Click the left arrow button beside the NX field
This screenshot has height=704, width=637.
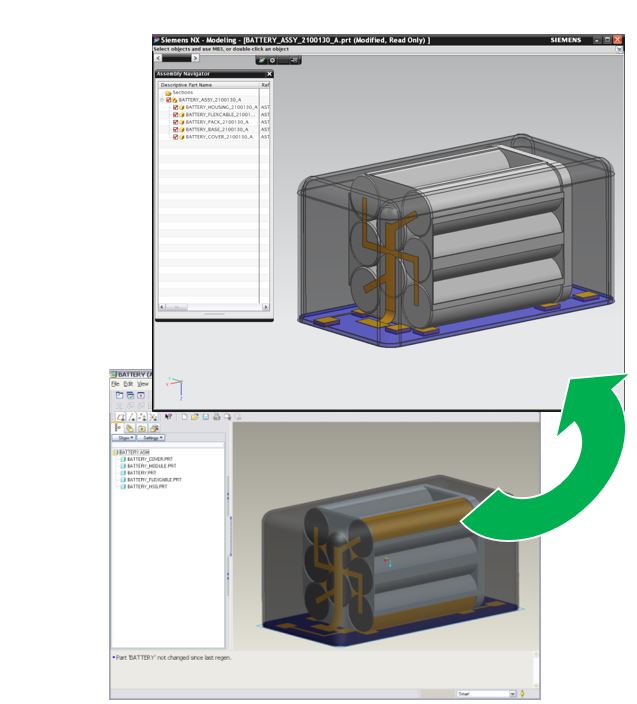click(158, 58)
